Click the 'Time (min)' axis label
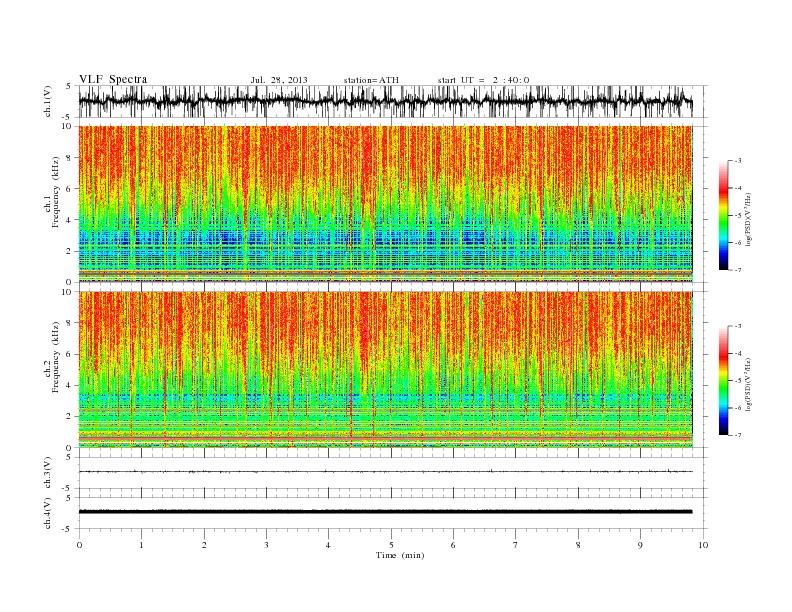This screenshot has height=612, width=792. point(400,555)
